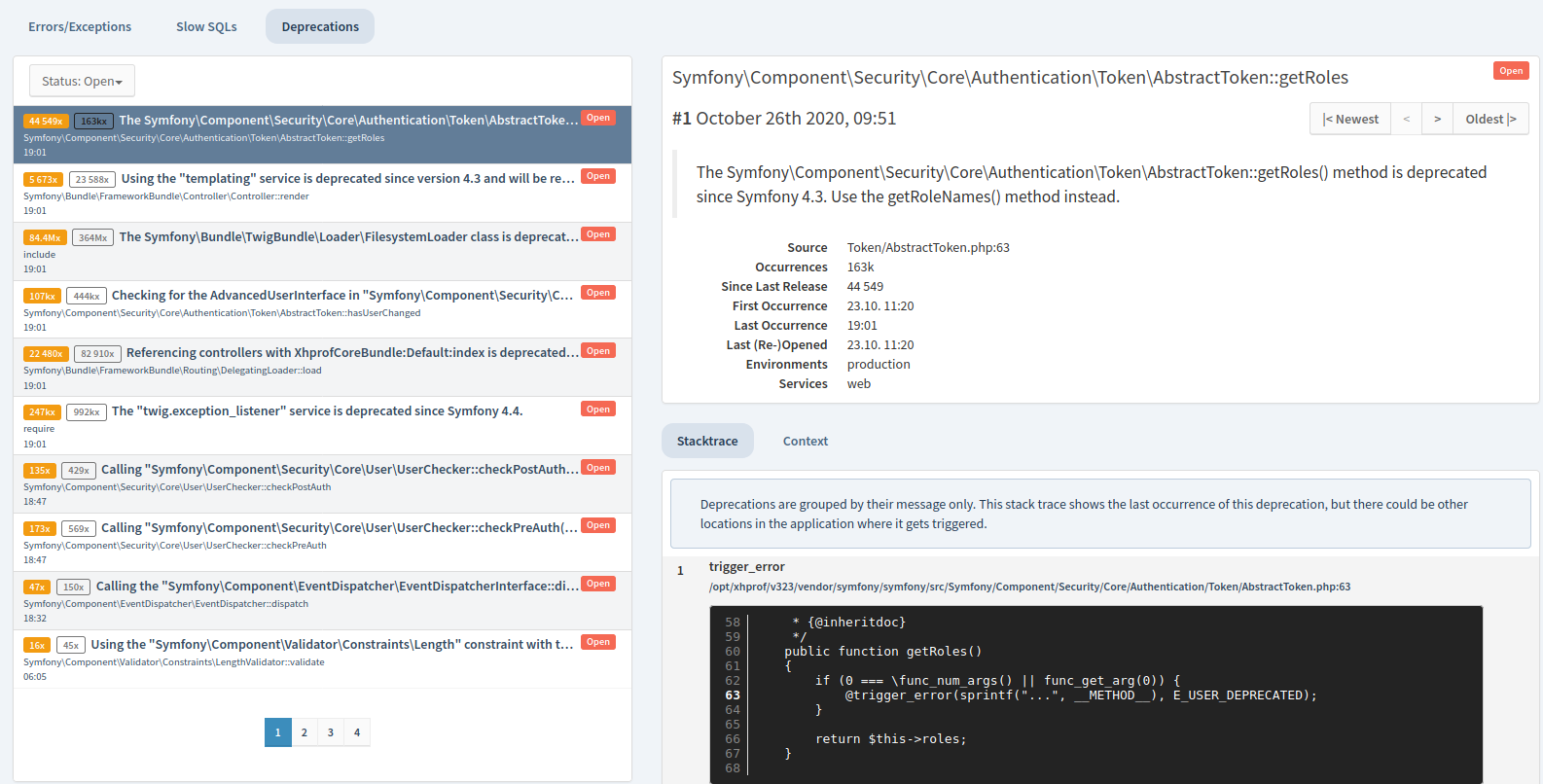This screenshot has height=784, width=1543.
Task: Click the AbstractToken::getRoles detail title
Action: pyautogui.click(x=1010, y=78)
